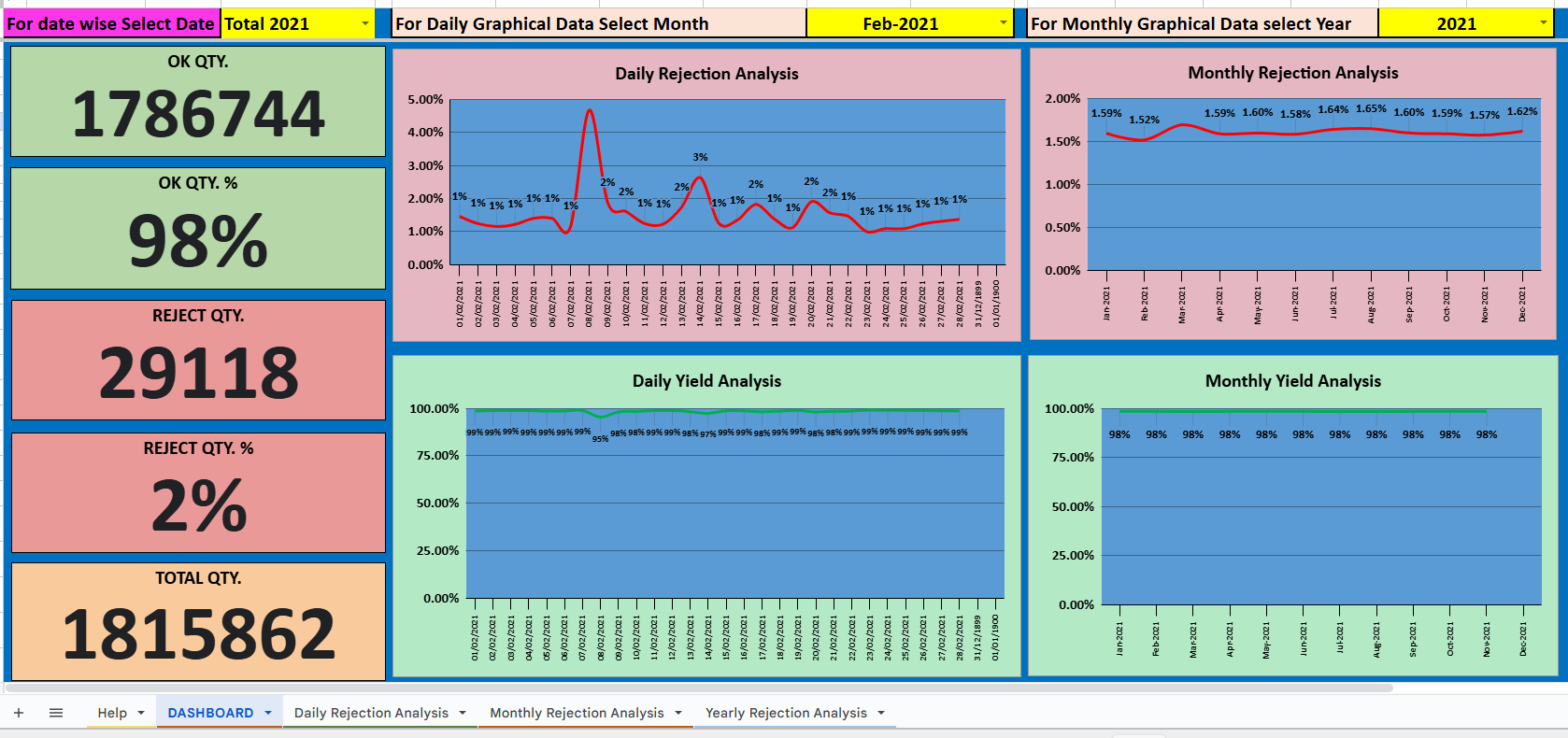Open the Help tab options arrow
This screenshot has height=738, width=1568.
click(141, 713)
